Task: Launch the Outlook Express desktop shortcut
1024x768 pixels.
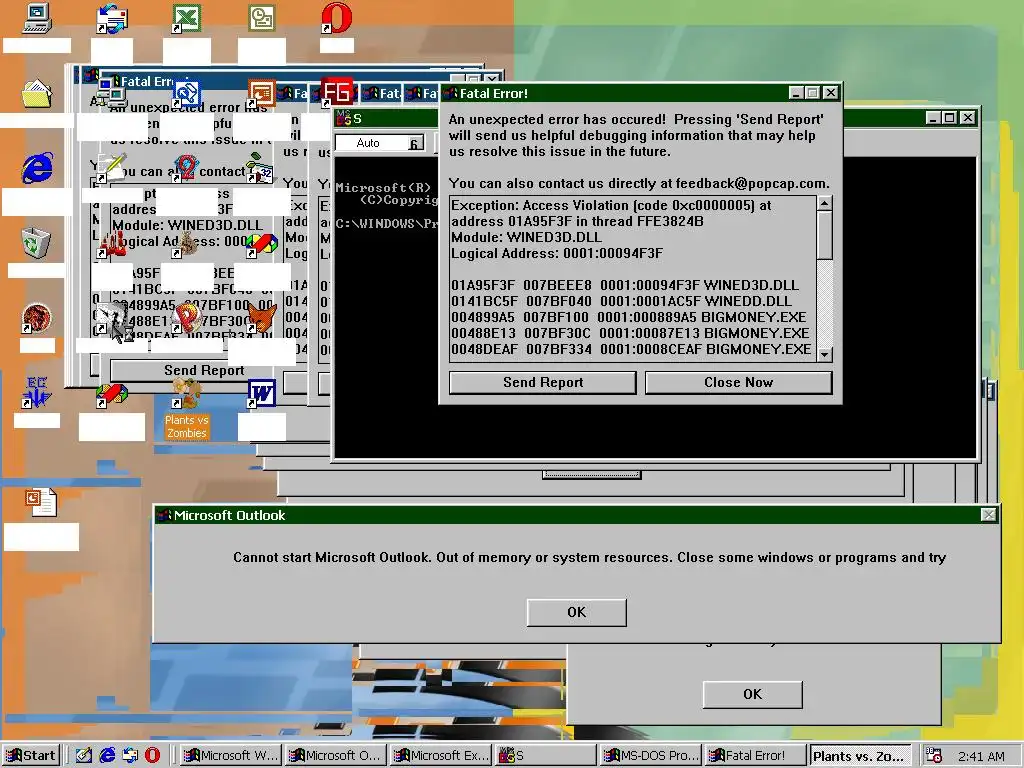Action: click(112, 18)
